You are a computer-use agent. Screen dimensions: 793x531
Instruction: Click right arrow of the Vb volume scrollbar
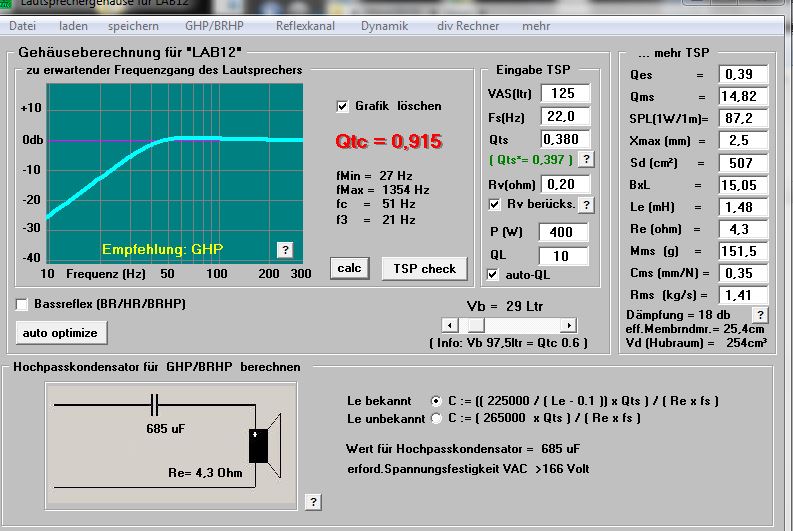pyautogui.click(x=569, y=326)
